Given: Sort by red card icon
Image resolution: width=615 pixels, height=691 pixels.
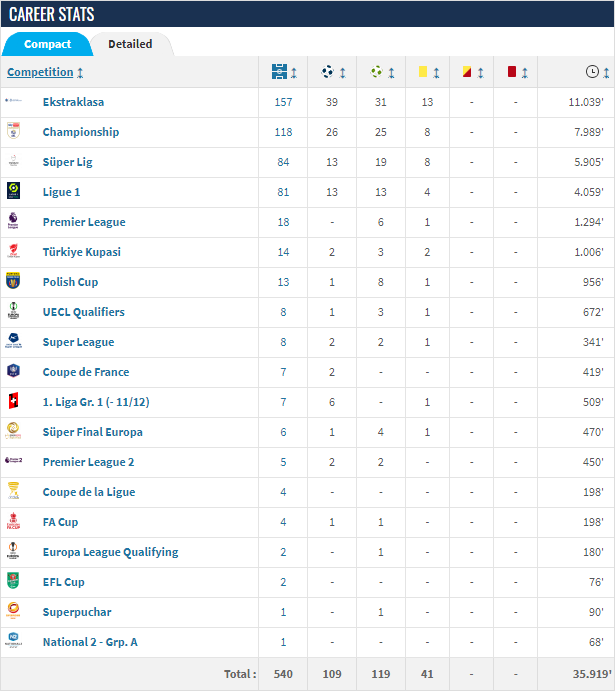Looking at the screenshot, I should click(511, 71).
